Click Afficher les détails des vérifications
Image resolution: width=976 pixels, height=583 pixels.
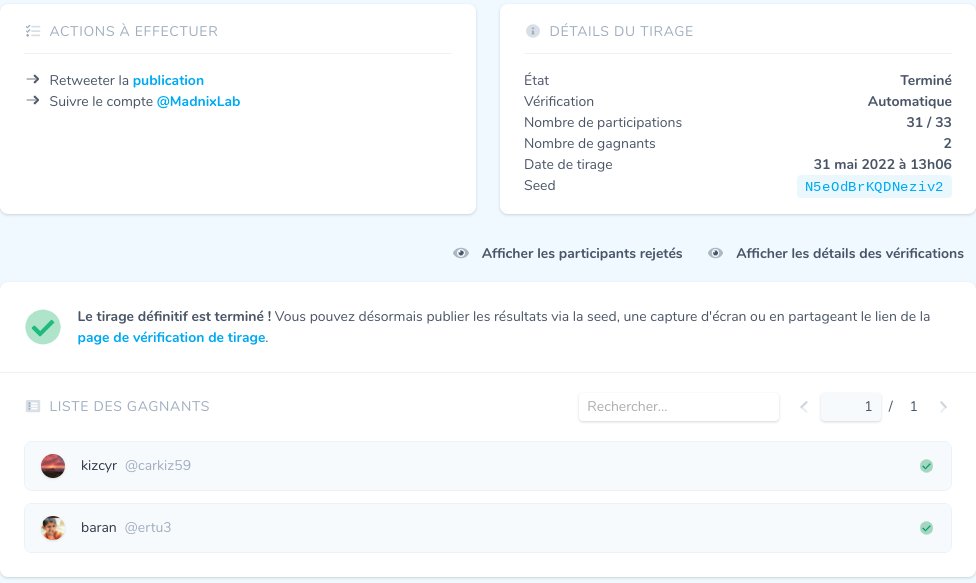coord(850,253)
